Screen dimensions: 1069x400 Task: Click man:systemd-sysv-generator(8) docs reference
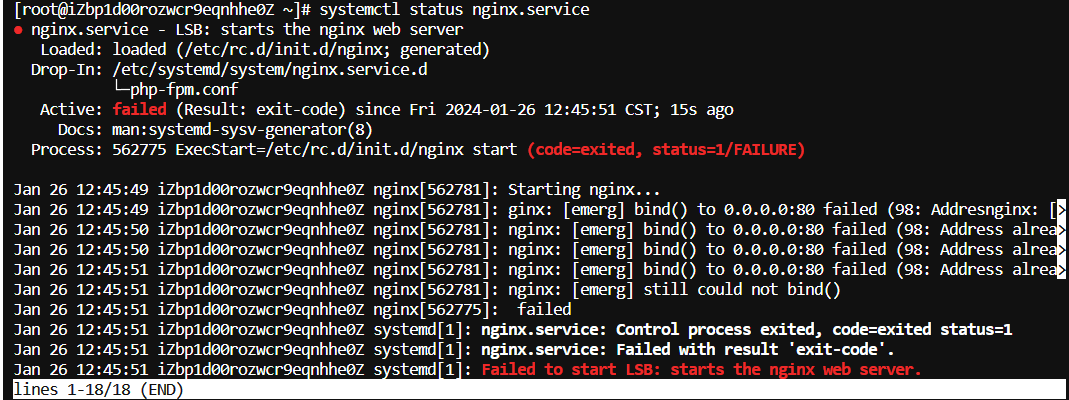[242, 129]
